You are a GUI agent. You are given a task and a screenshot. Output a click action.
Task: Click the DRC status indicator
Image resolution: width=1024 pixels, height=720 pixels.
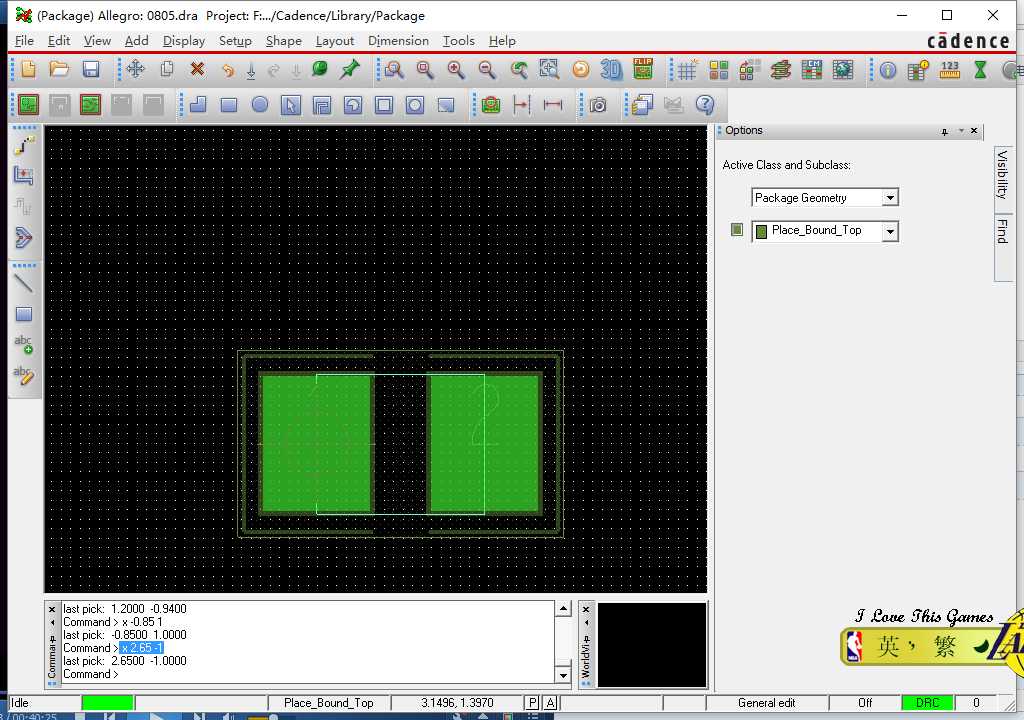click(927, 703)
